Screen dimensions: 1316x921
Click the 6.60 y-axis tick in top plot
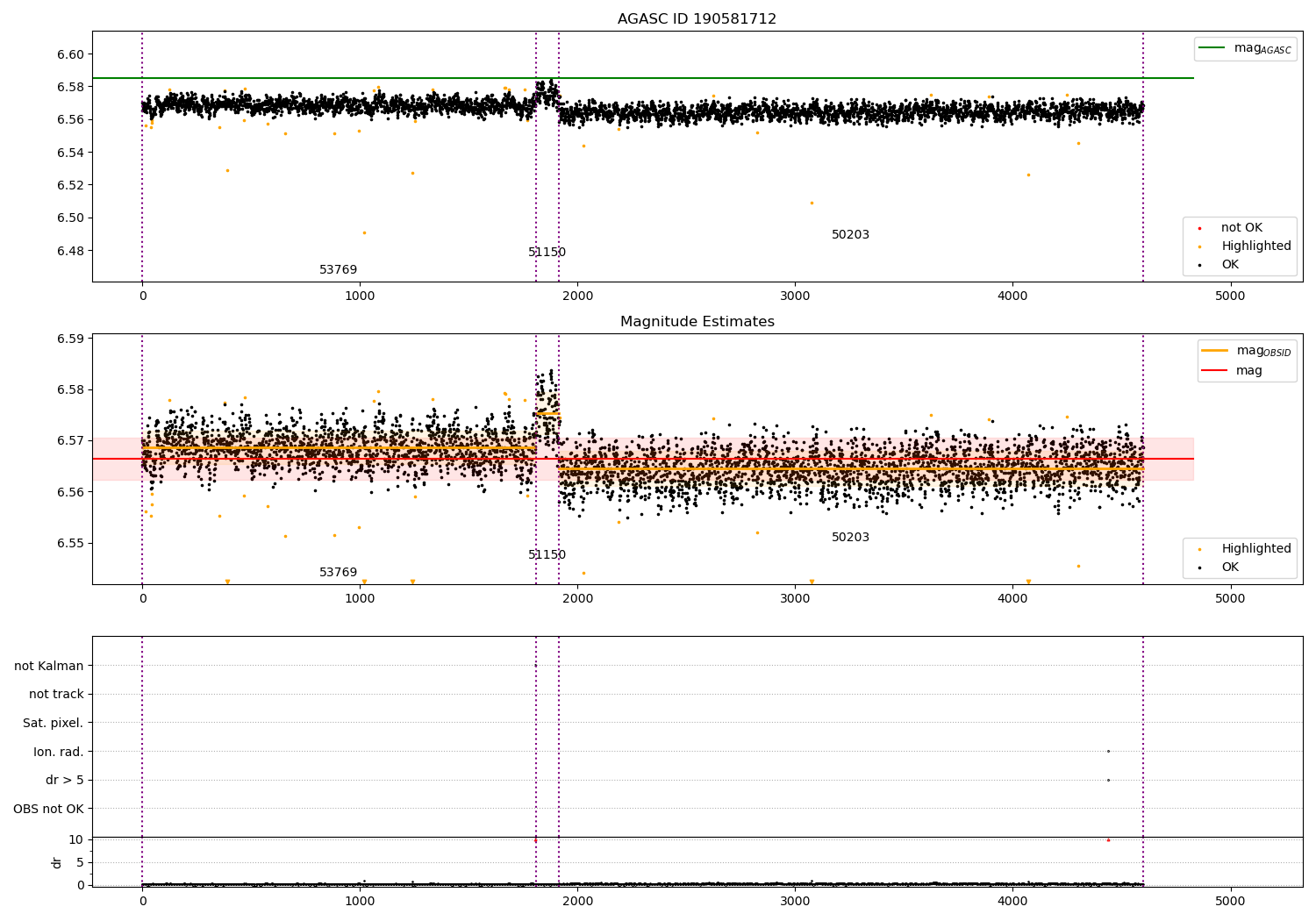click(x=70, y=54)
